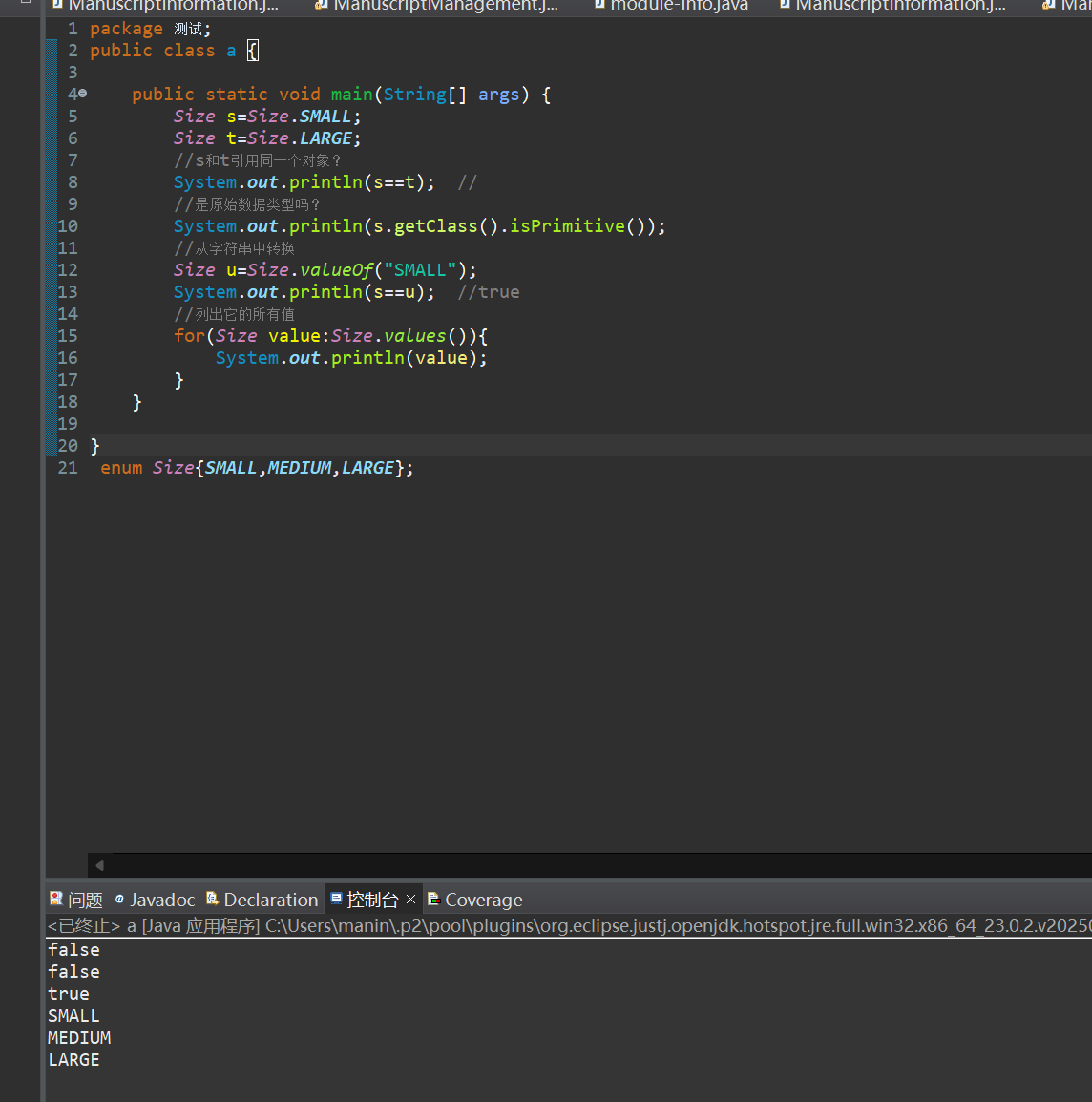Click the Declaration view icon
Image resolution: width=1092 pixels, height=1102 pixels.
coord(212,899)
